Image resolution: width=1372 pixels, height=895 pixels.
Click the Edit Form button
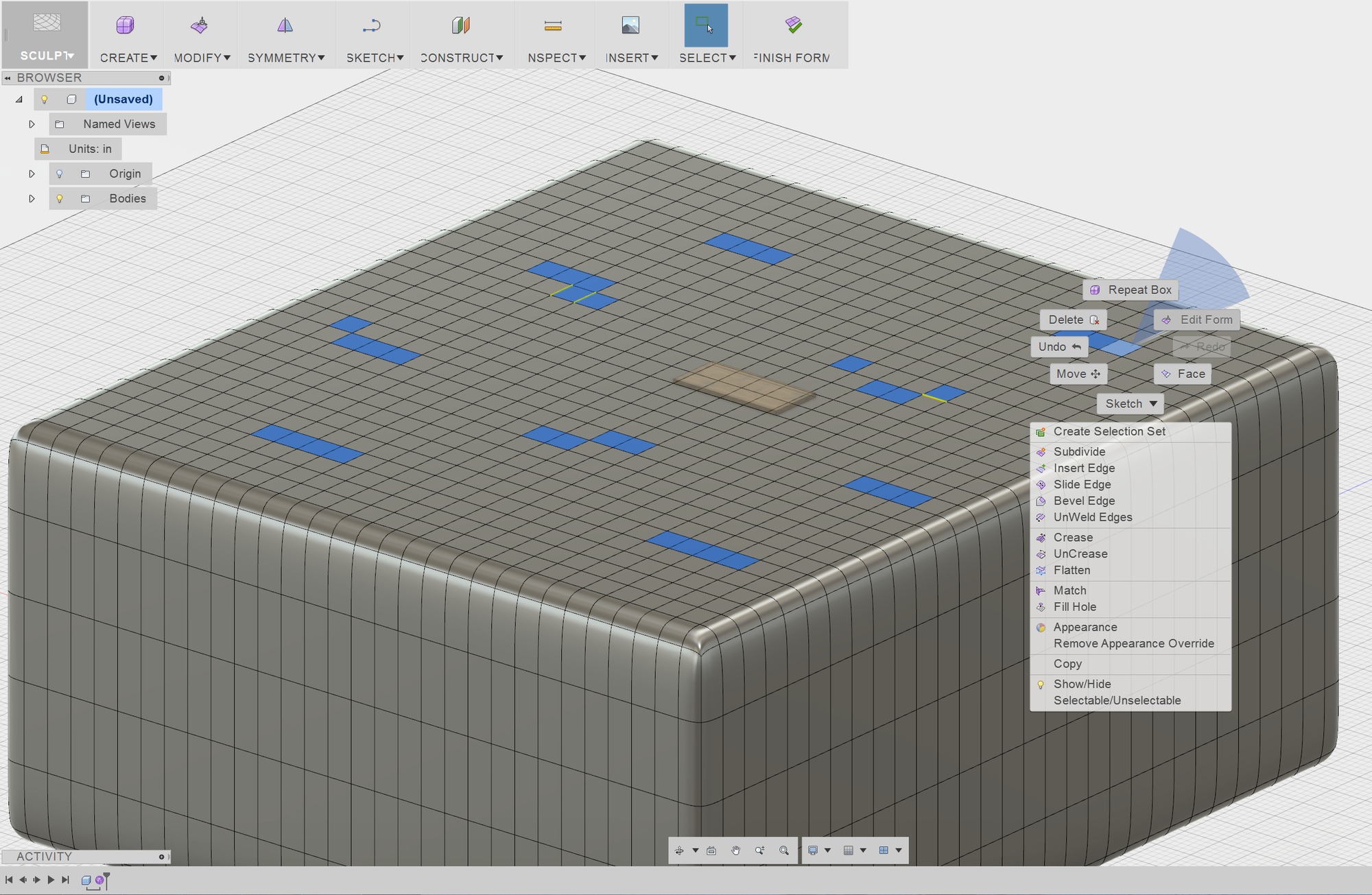coord(1196,320)
